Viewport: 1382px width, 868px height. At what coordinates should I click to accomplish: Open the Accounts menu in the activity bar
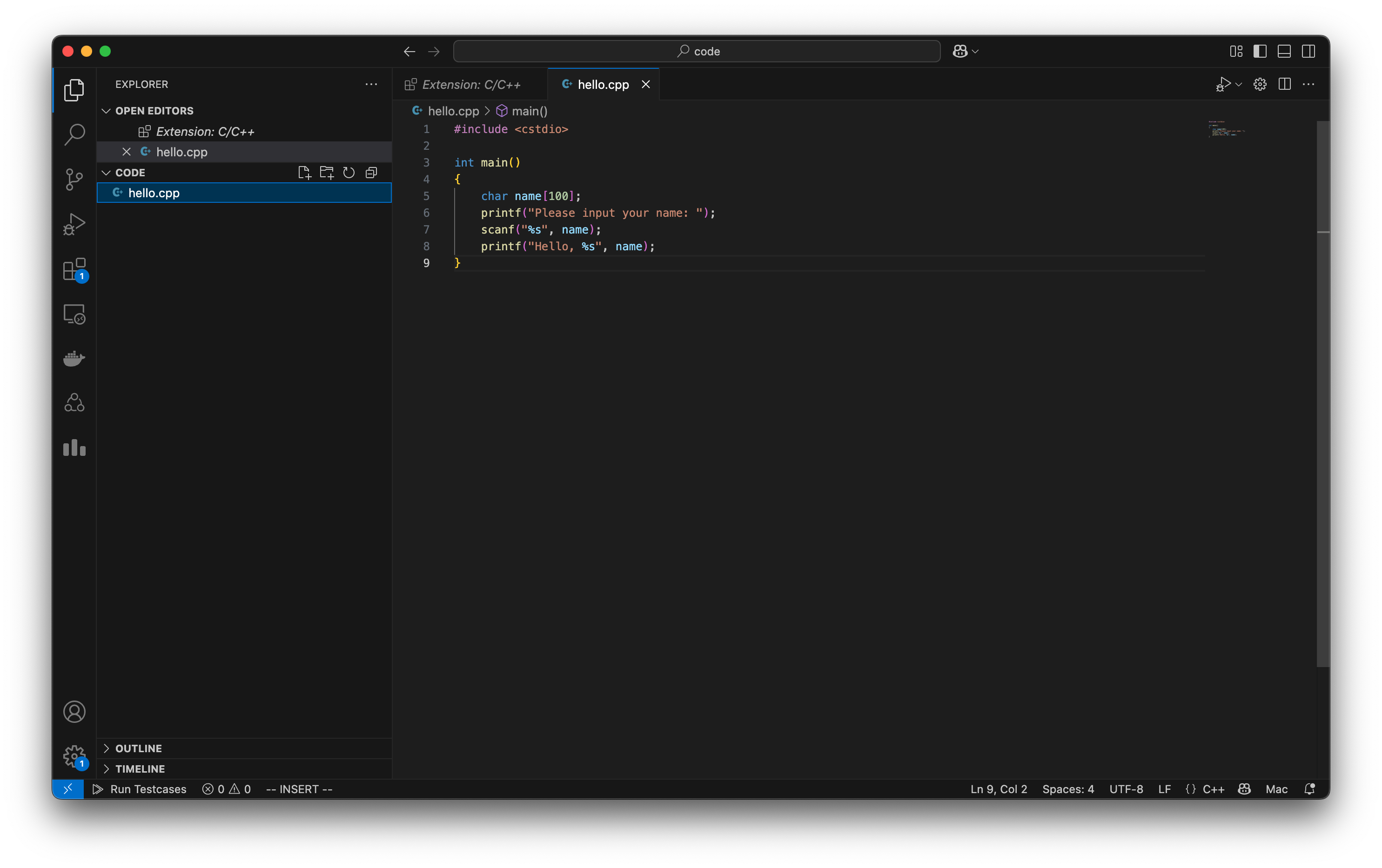coord(74,711)
